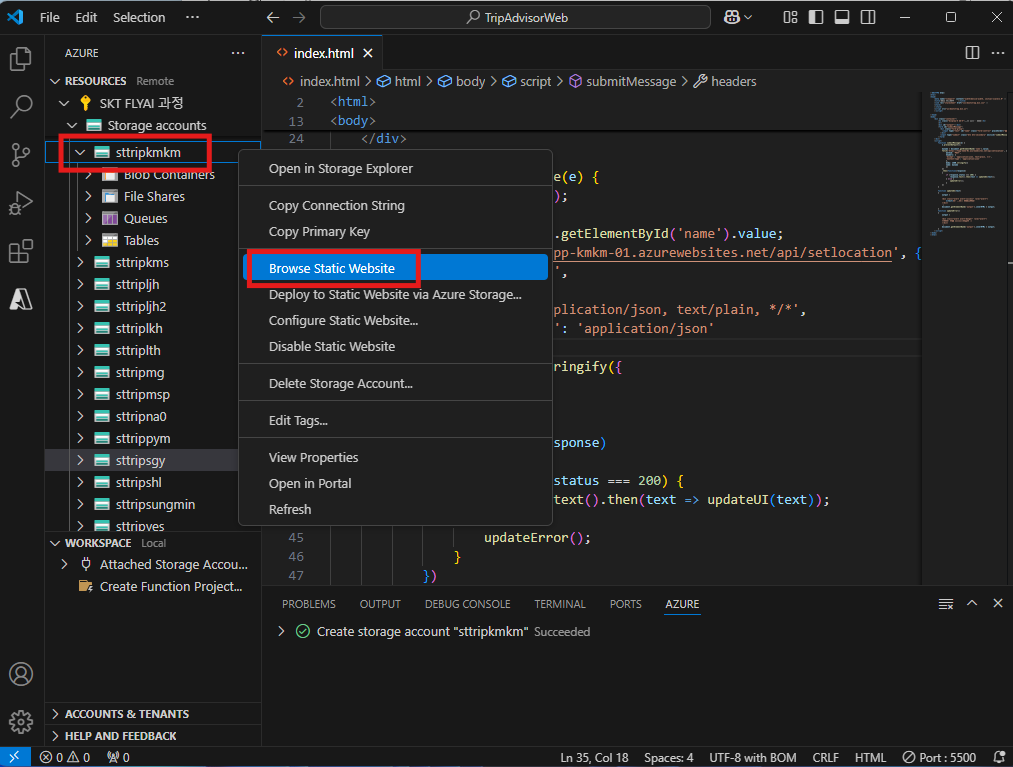Open the notifications bell in status bar

(x=999, y=757)
